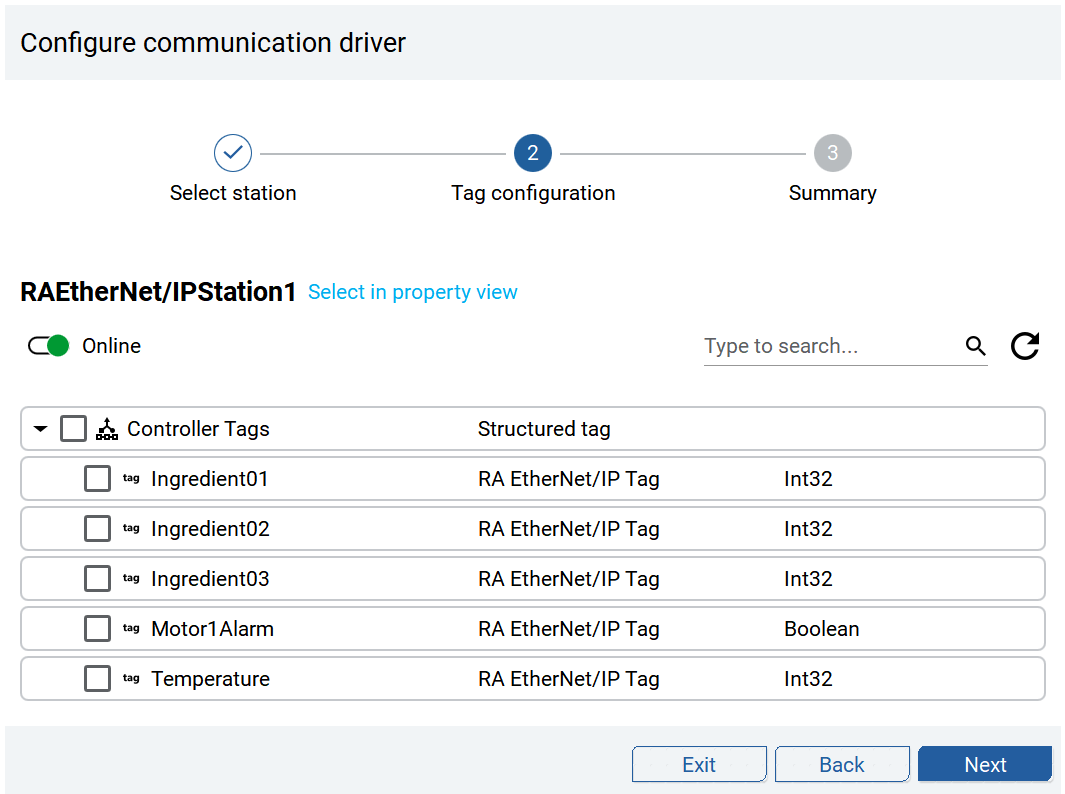The image size is (1065, 794).
Task: Click the refresh tags icon
Action: point(1024,346)
